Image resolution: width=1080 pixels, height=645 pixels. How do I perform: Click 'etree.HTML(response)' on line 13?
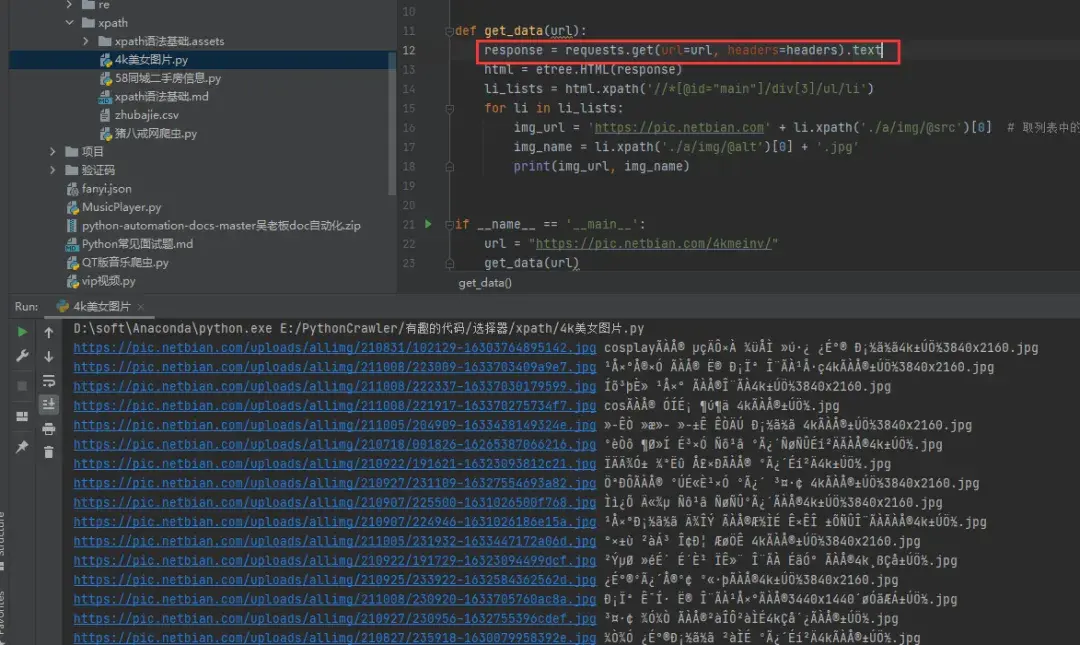[x=609, y=70]
